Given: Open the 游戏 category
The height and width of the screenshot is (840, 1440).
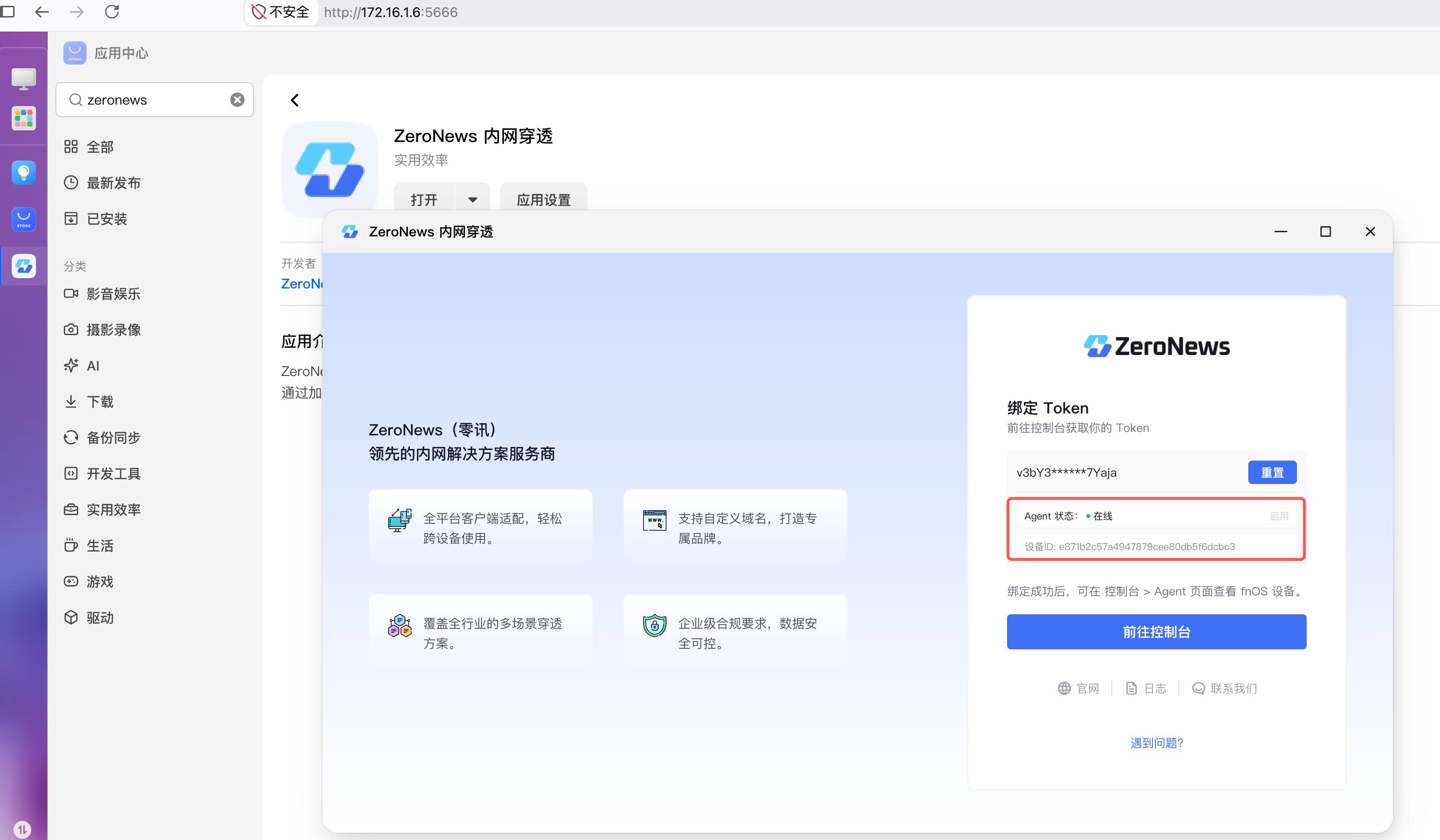Looking at the screenshot, I should [x=89, y=582].
